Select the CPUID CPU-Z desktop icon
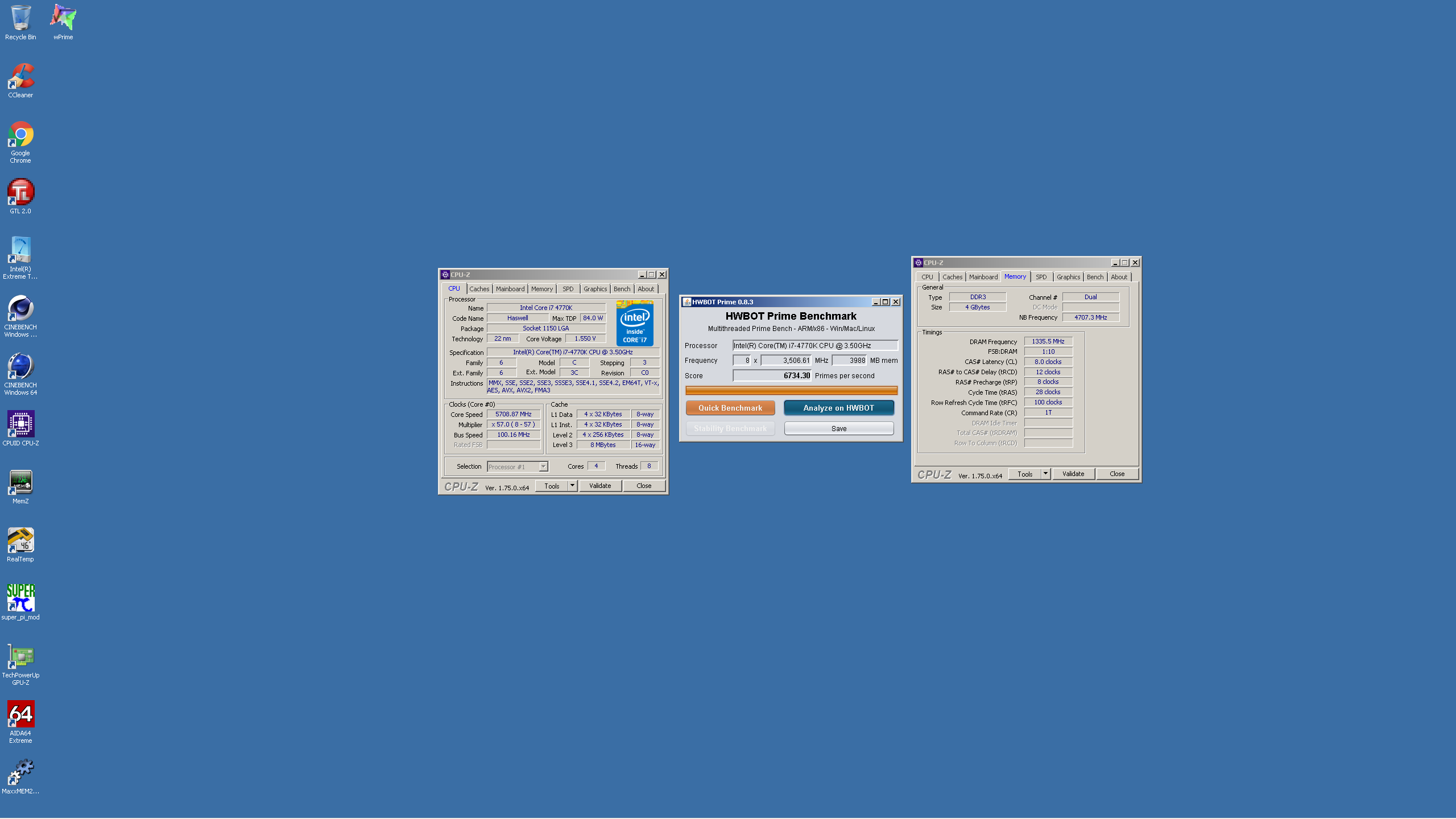The image size is (1456, 819). coord(20,429)
